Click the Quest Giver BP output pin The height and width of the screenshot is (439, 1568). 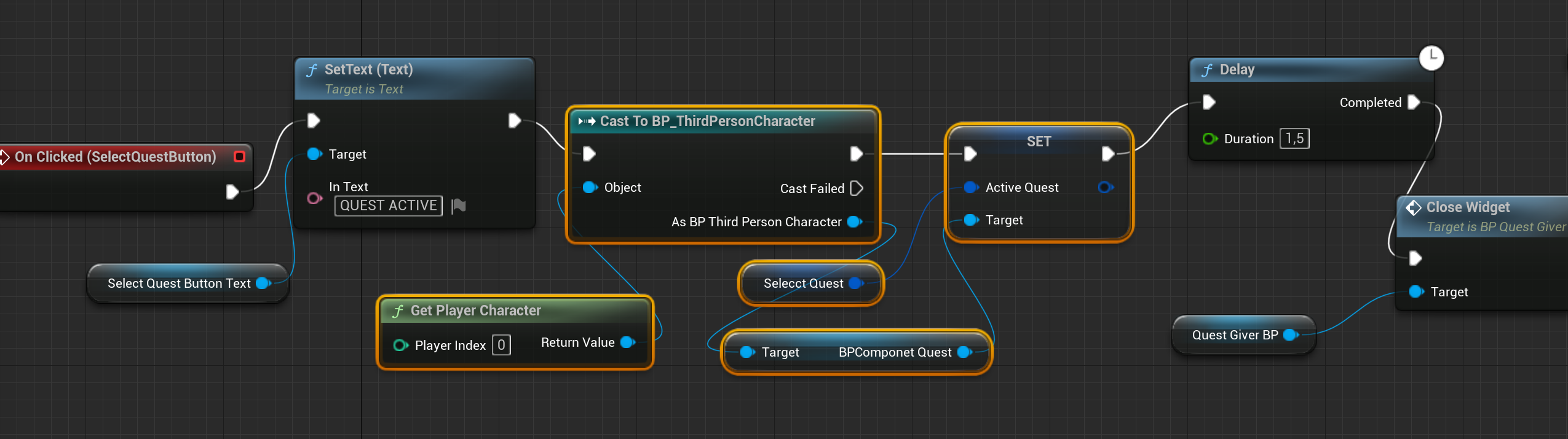[1290, 335]
